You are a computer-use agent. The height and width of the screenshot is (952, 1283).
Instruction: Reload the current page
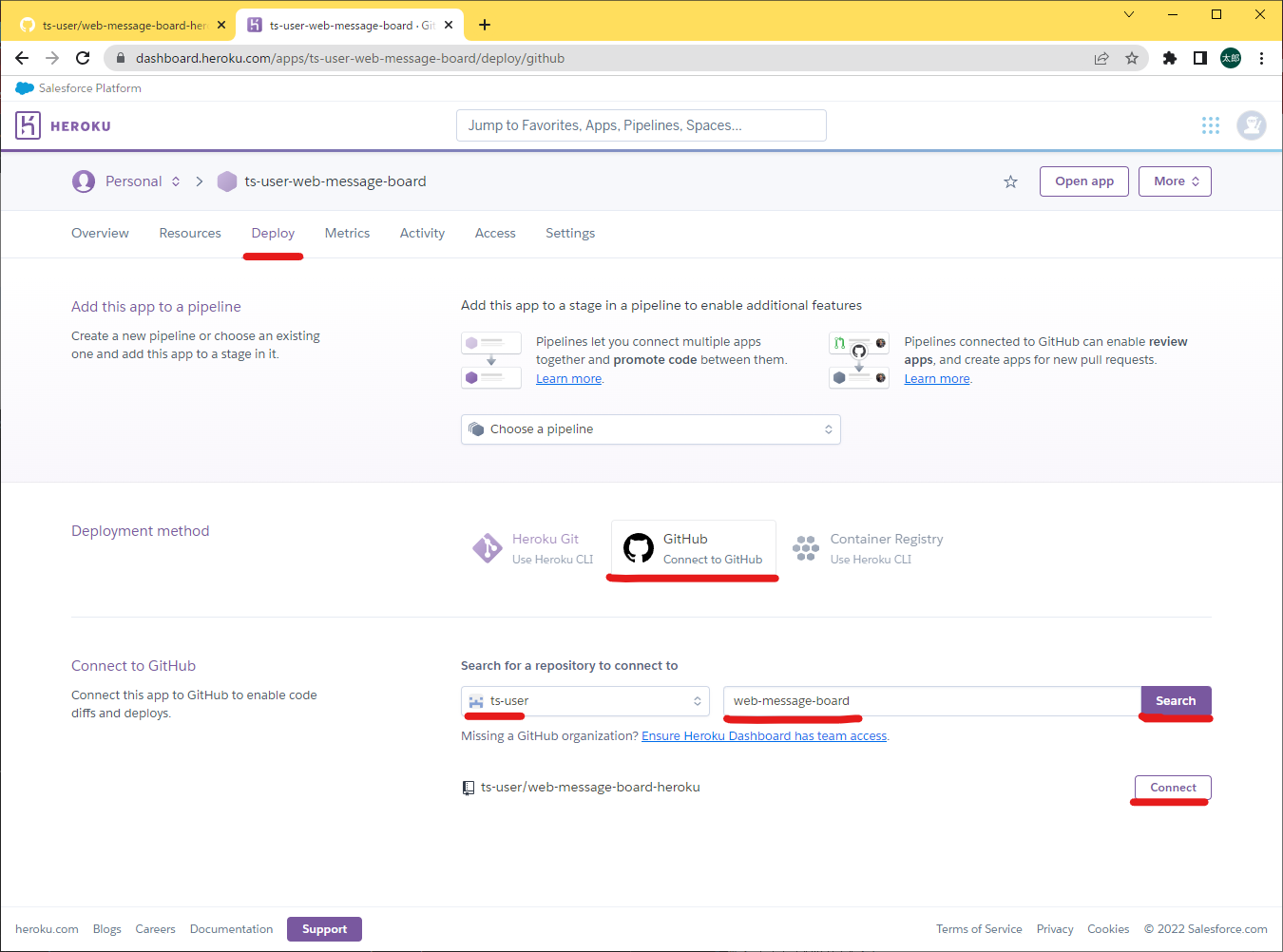(83, 58)
